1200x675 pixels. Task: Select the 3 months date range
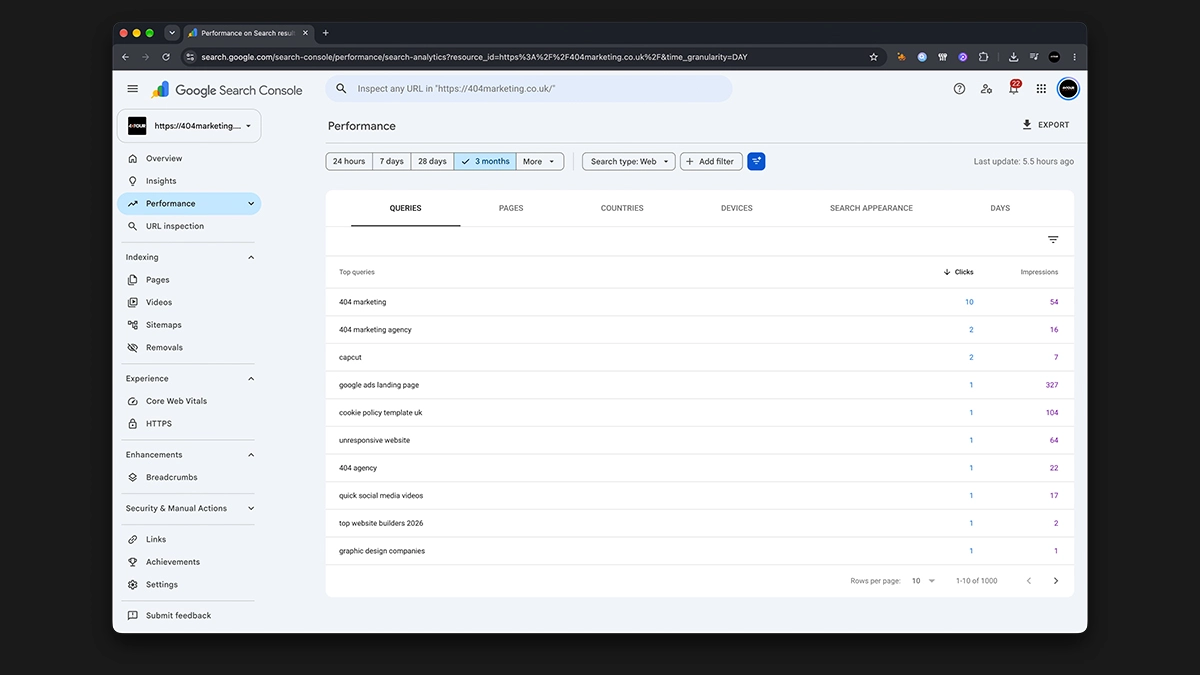[x=485, y=161]
